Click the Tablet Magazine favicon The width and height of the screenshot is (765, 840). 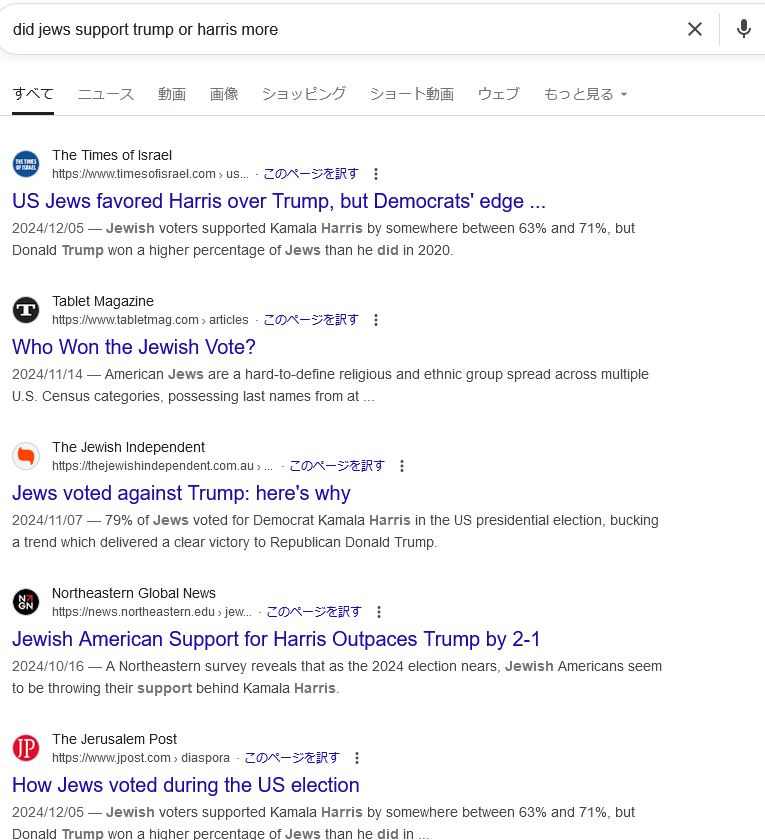coord(26,310)
